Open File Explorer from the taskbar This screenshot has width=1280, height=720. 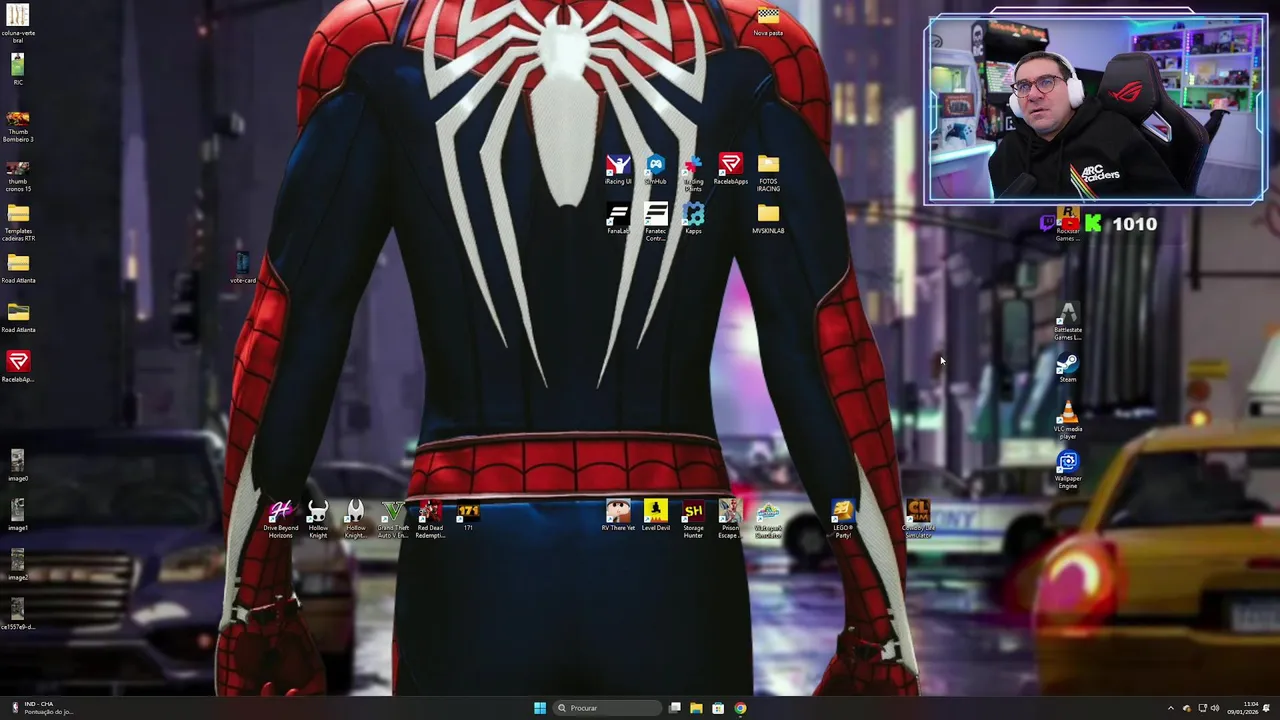click(696, 708)
